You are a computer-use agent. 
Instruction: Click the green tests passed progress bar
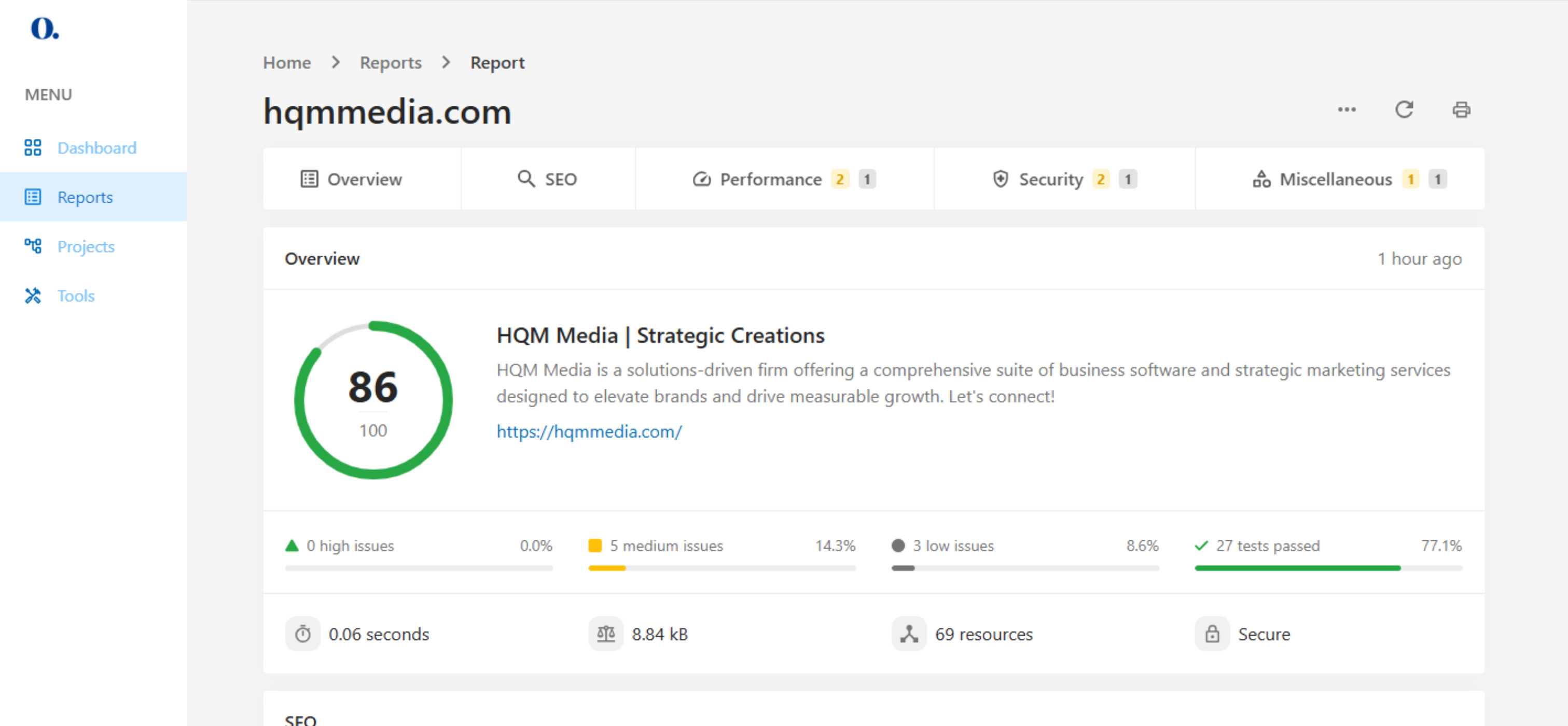(x=1328, y=568)
